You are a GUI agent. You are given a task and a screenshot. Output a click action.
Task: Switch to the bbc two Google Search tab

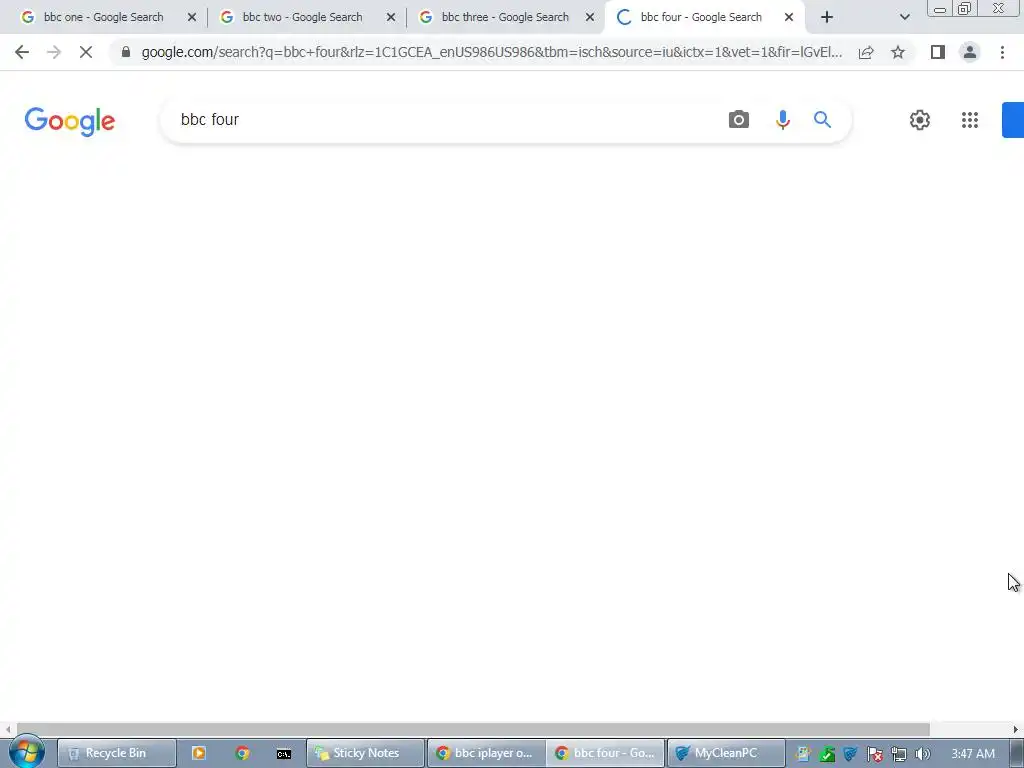302,17
